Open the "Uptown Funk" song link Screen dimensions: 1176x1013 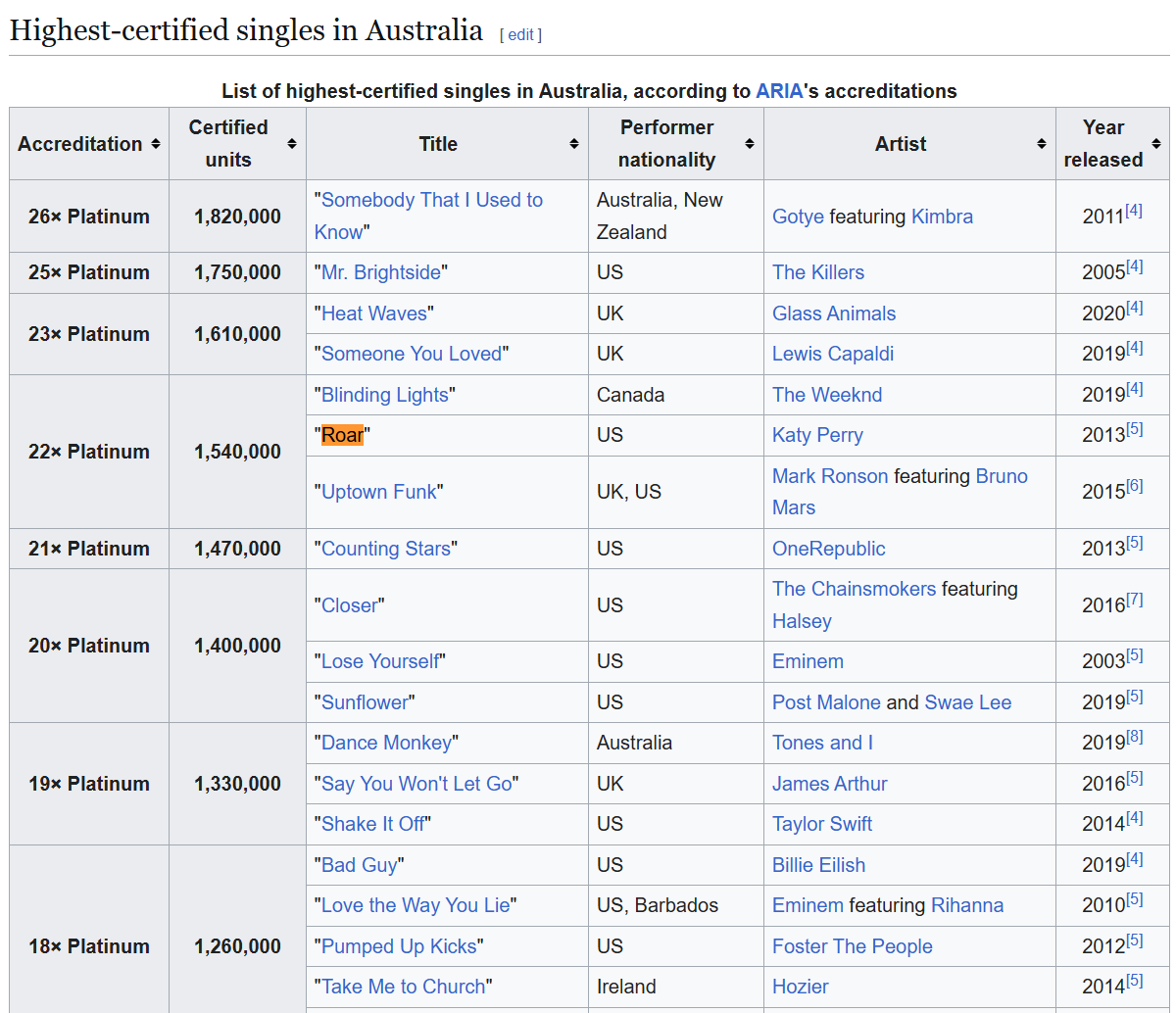379,492
